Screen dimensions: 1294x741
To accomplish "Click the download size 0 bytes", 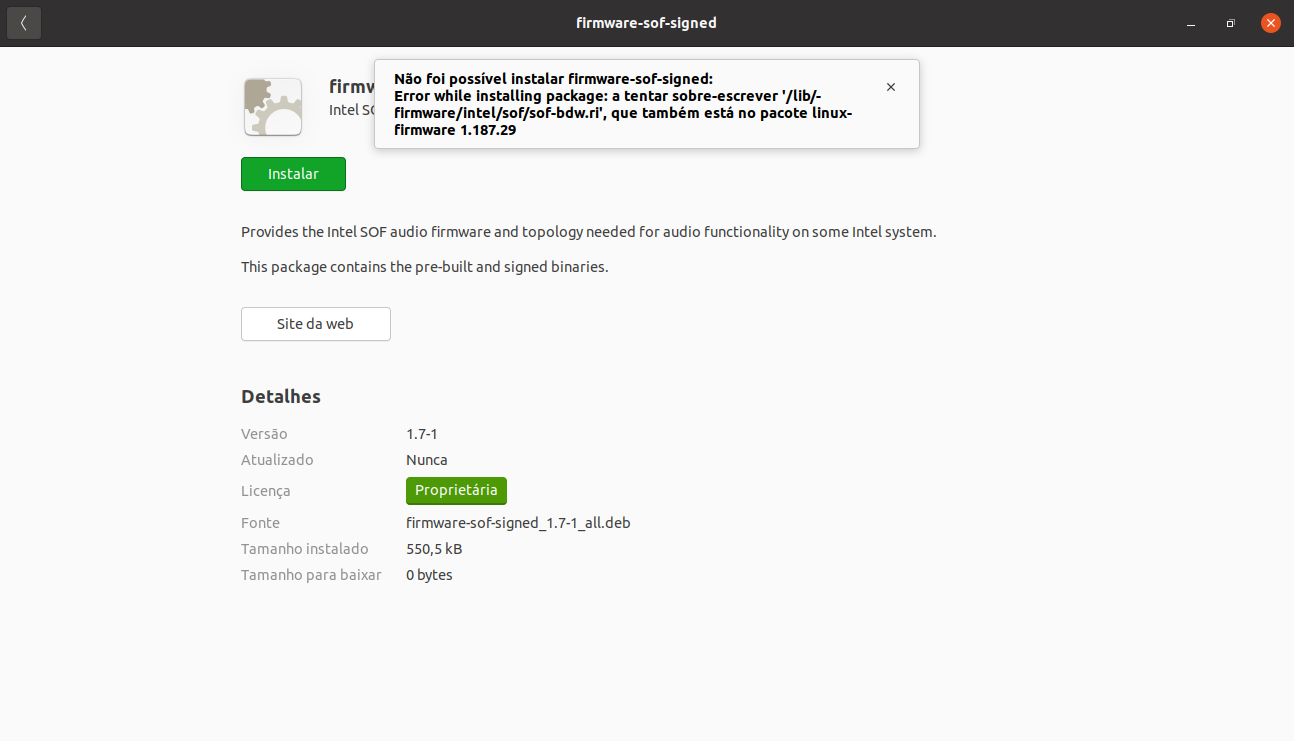I will (x=429, y=575).
